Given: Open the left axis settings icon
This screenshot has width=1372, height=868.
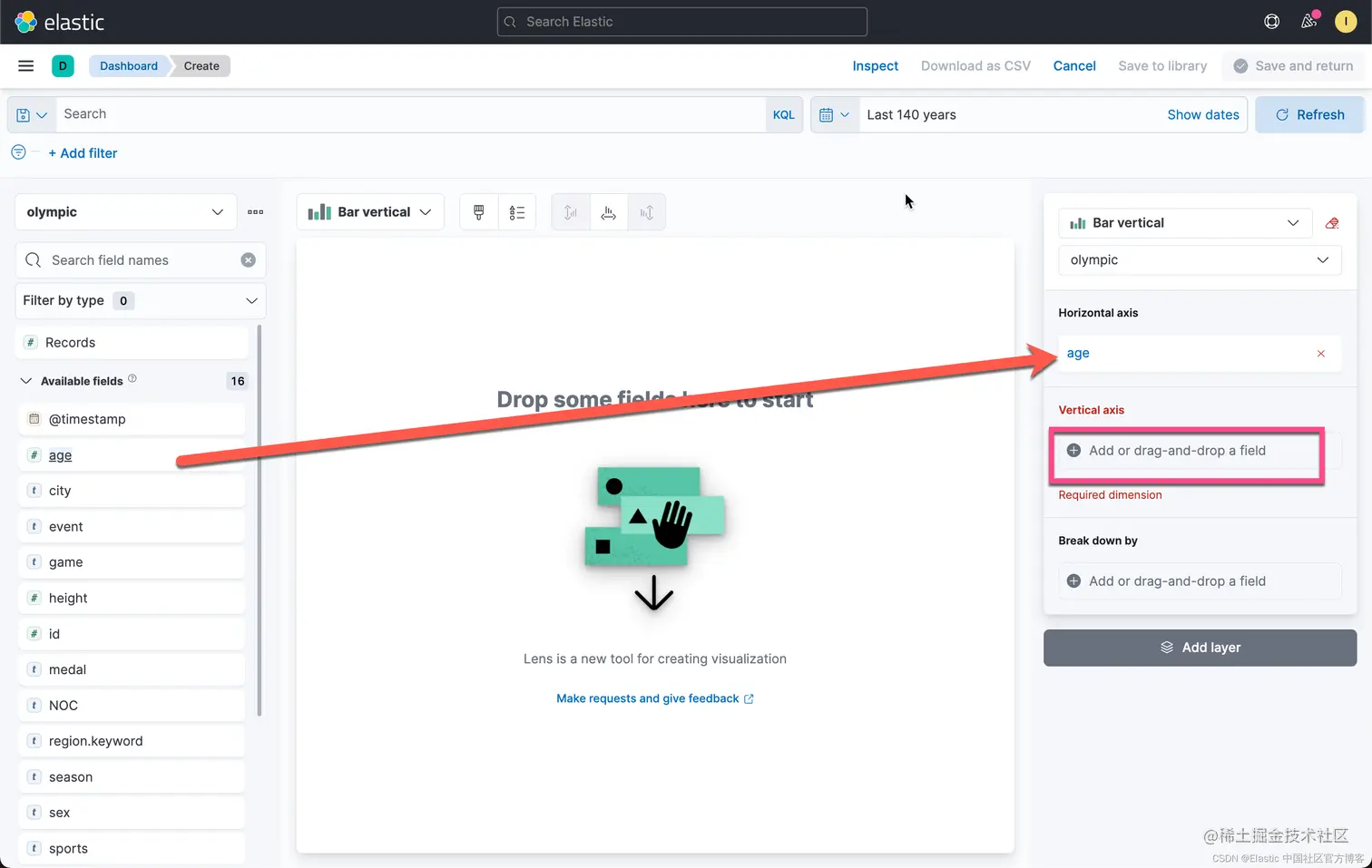Looking at the screenshot, I should [571, 212].
